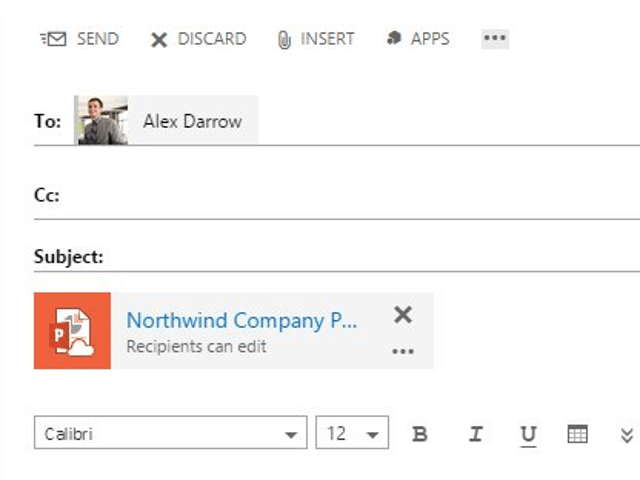The height and width of the screenshot is (480, 640).
Task: Open the Insert attachment menu
Action: 316,39
